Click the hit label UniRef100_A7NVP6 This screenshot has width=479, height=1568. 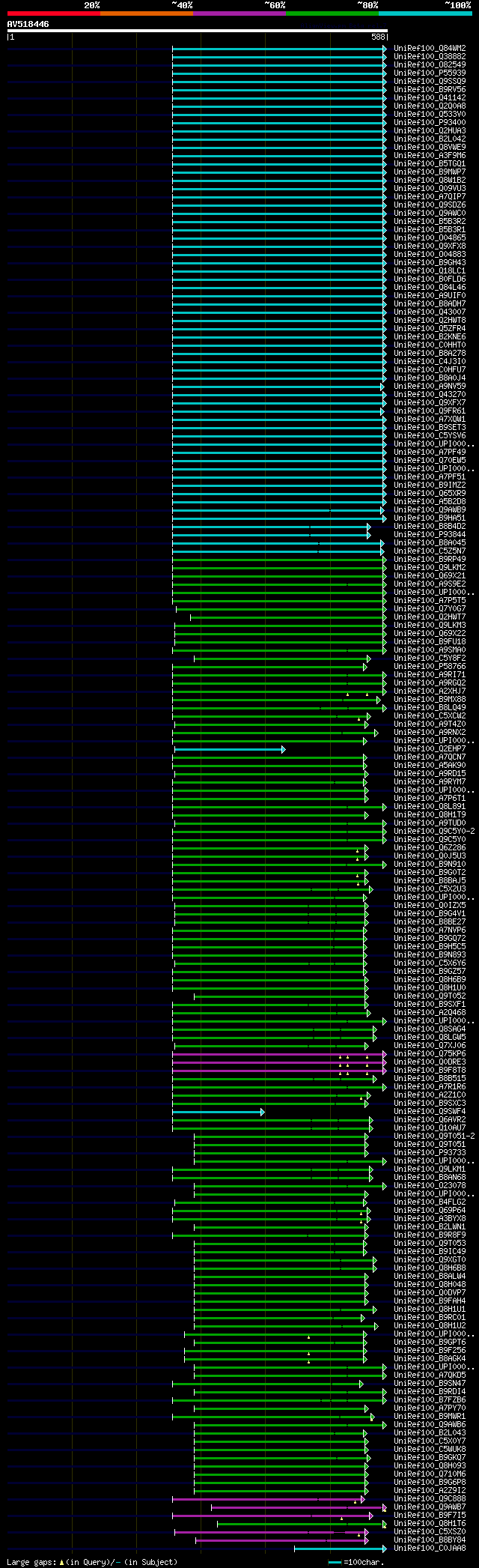pos(430,930)
